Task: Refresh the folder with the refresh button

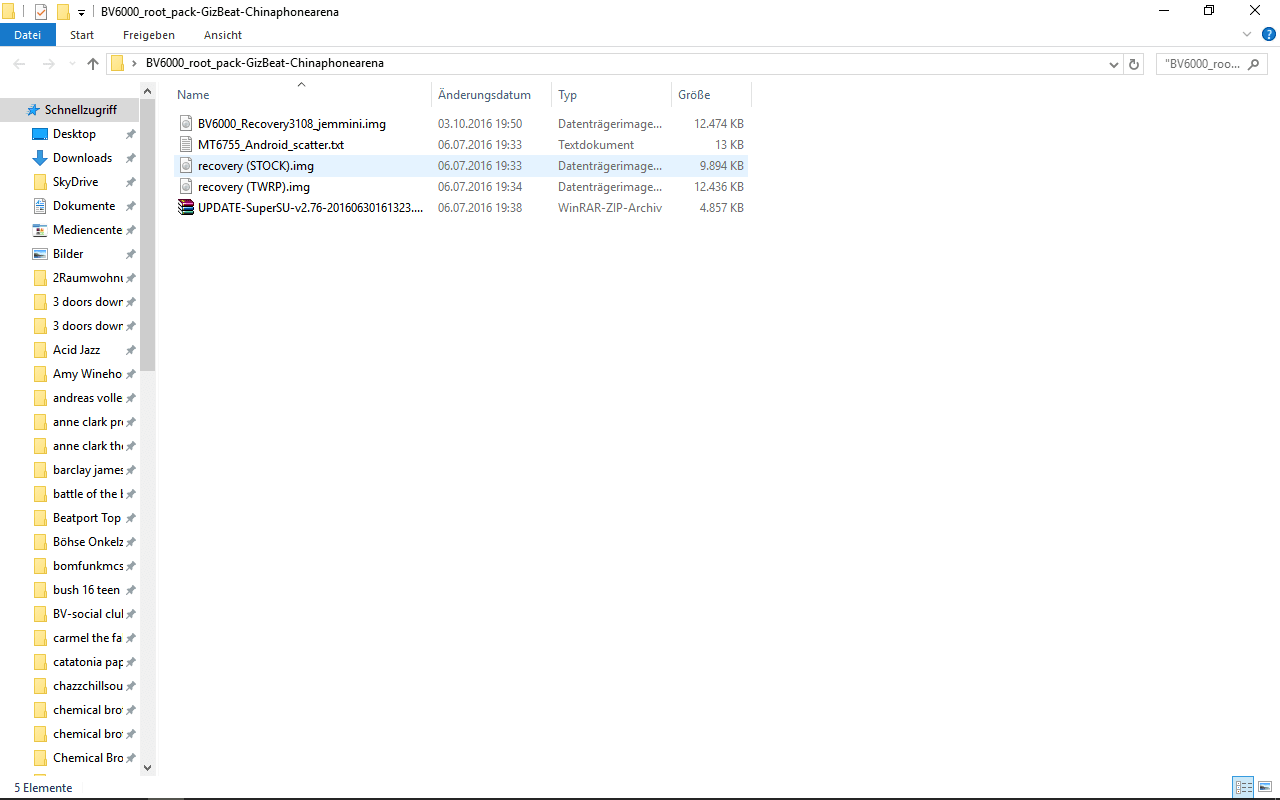Action: click(x=1134, y=64)
